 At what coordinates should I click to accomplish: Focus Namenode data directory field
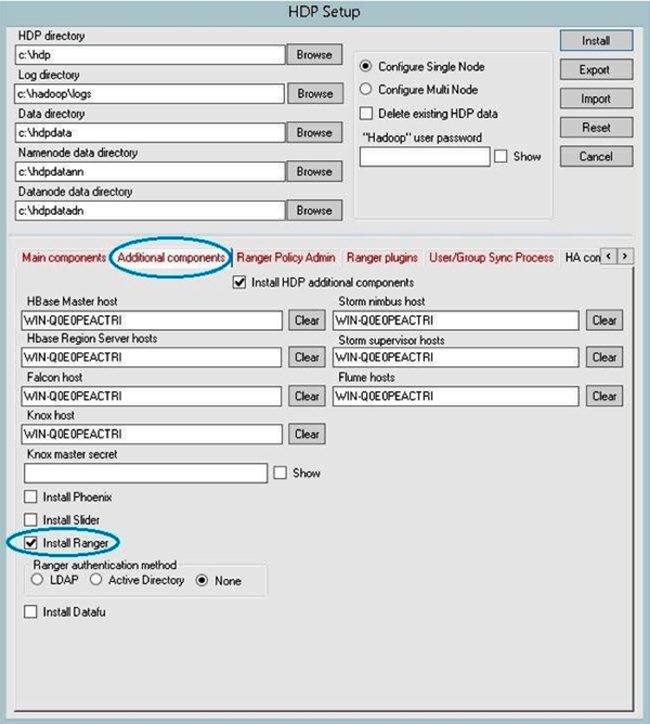150,172
